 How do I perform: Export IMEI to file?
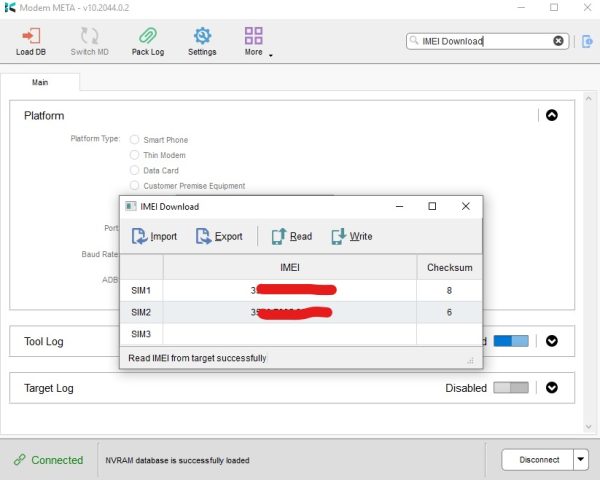click(219, 236)
